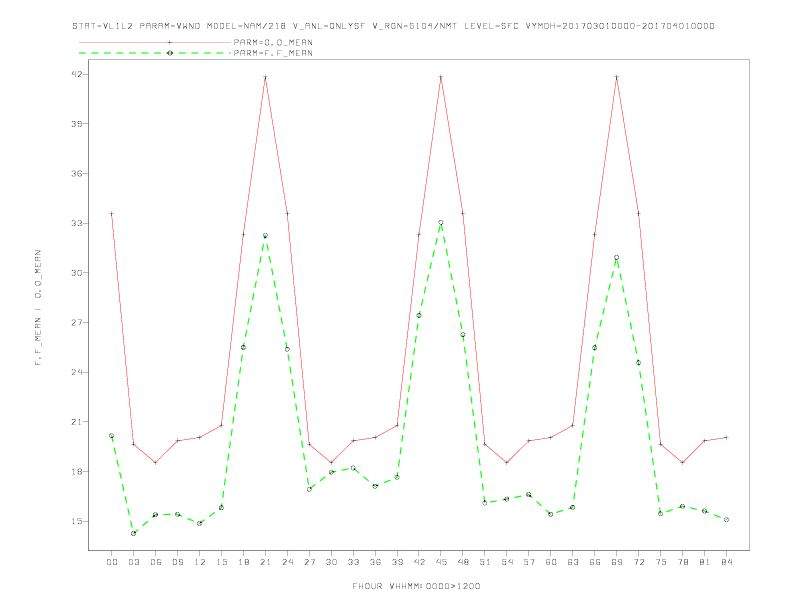Click the green circle marker at hour 03
The image size is (792, 612).
coord(133,533)
